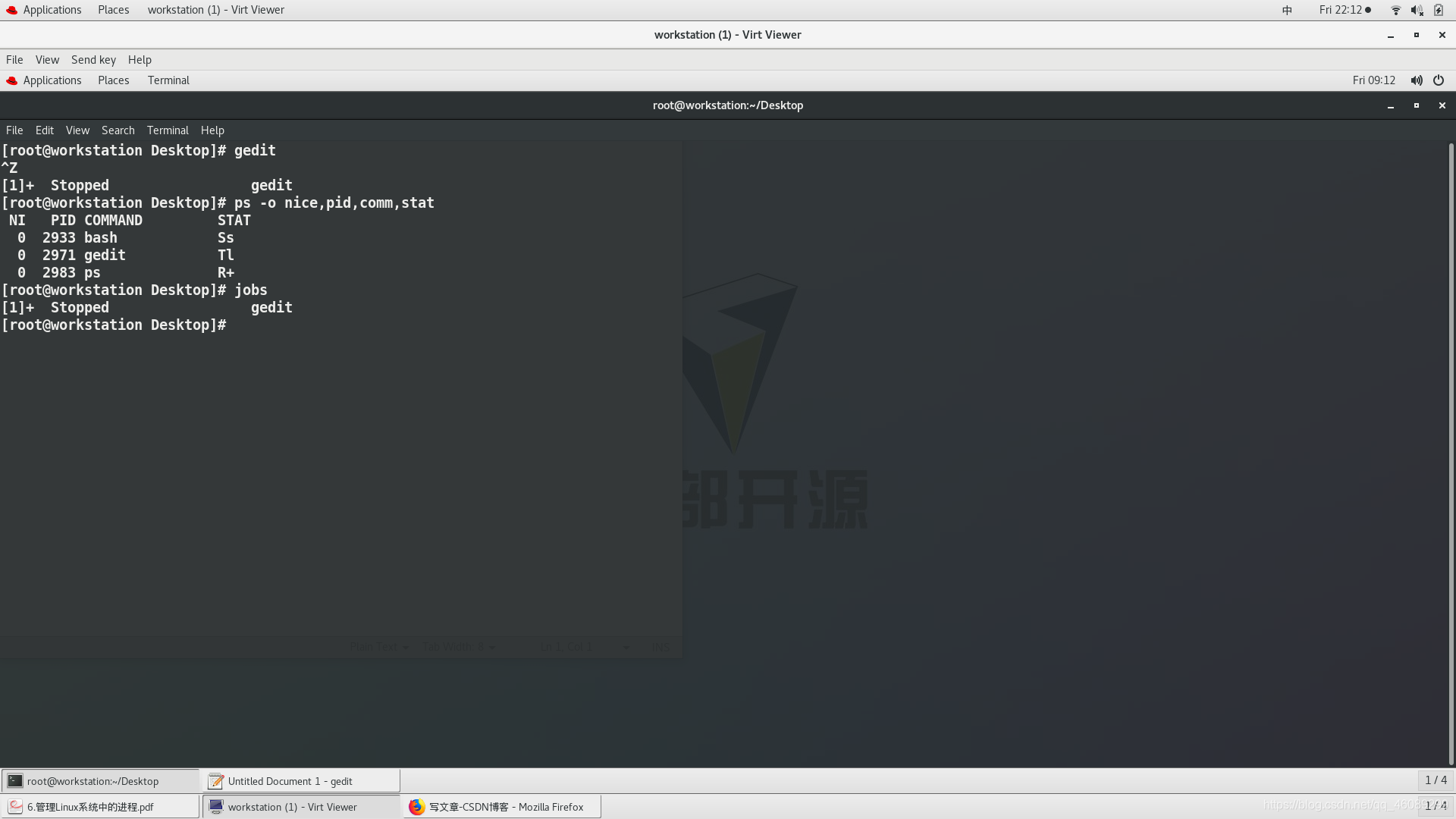Viewport: 1456px width, 819px height.
Task: Open the Edit menu in terminal window
Action: [x=44, y=129]
